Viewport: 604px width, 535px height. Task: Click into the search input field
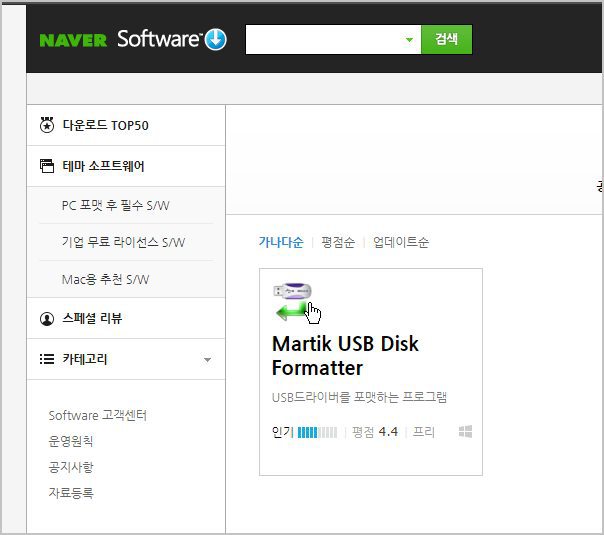tap(322, 40)
